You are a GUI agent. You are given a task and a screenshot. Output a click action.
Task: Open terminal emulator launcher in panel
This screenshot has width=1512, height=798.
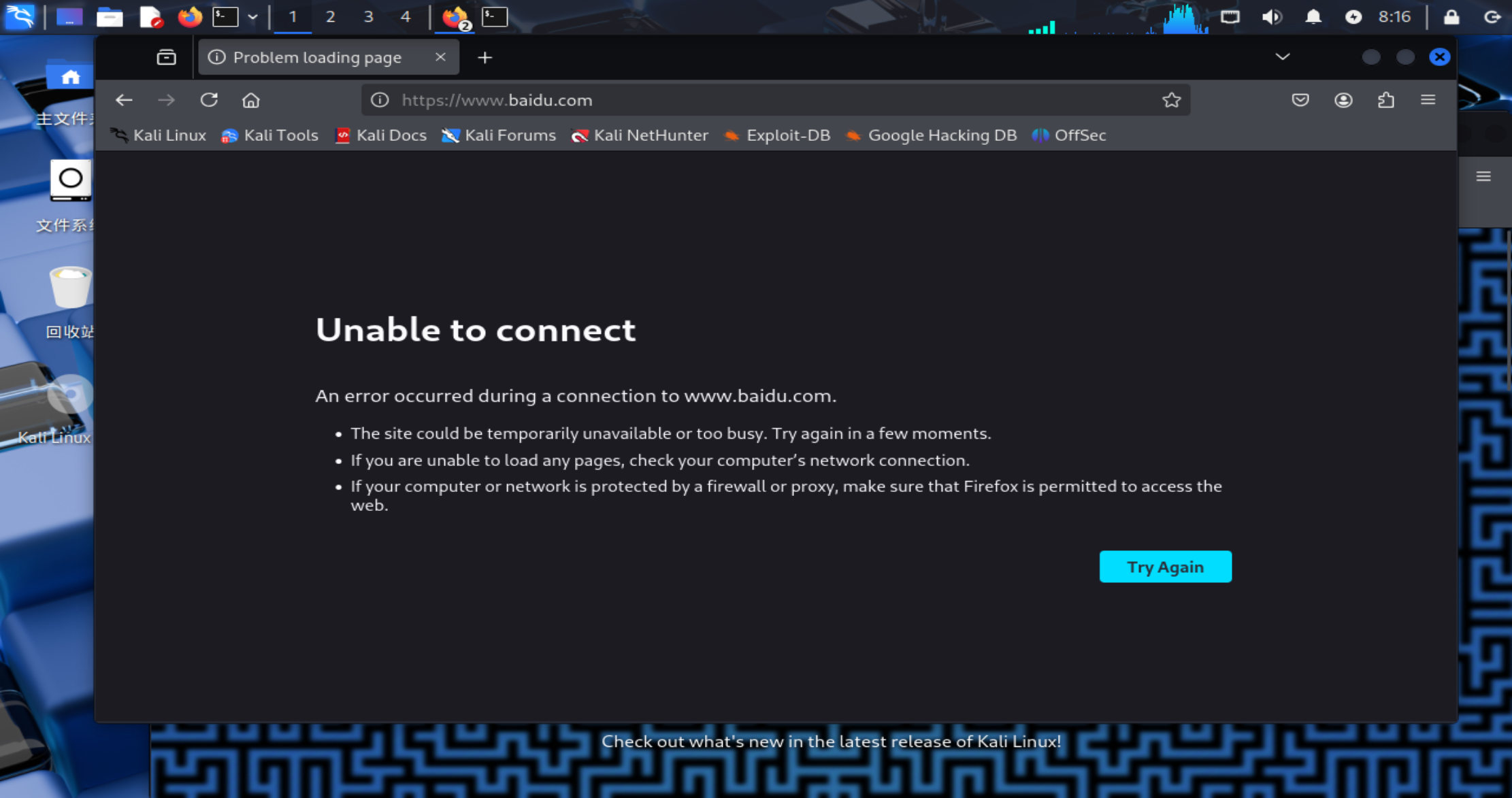225,16
